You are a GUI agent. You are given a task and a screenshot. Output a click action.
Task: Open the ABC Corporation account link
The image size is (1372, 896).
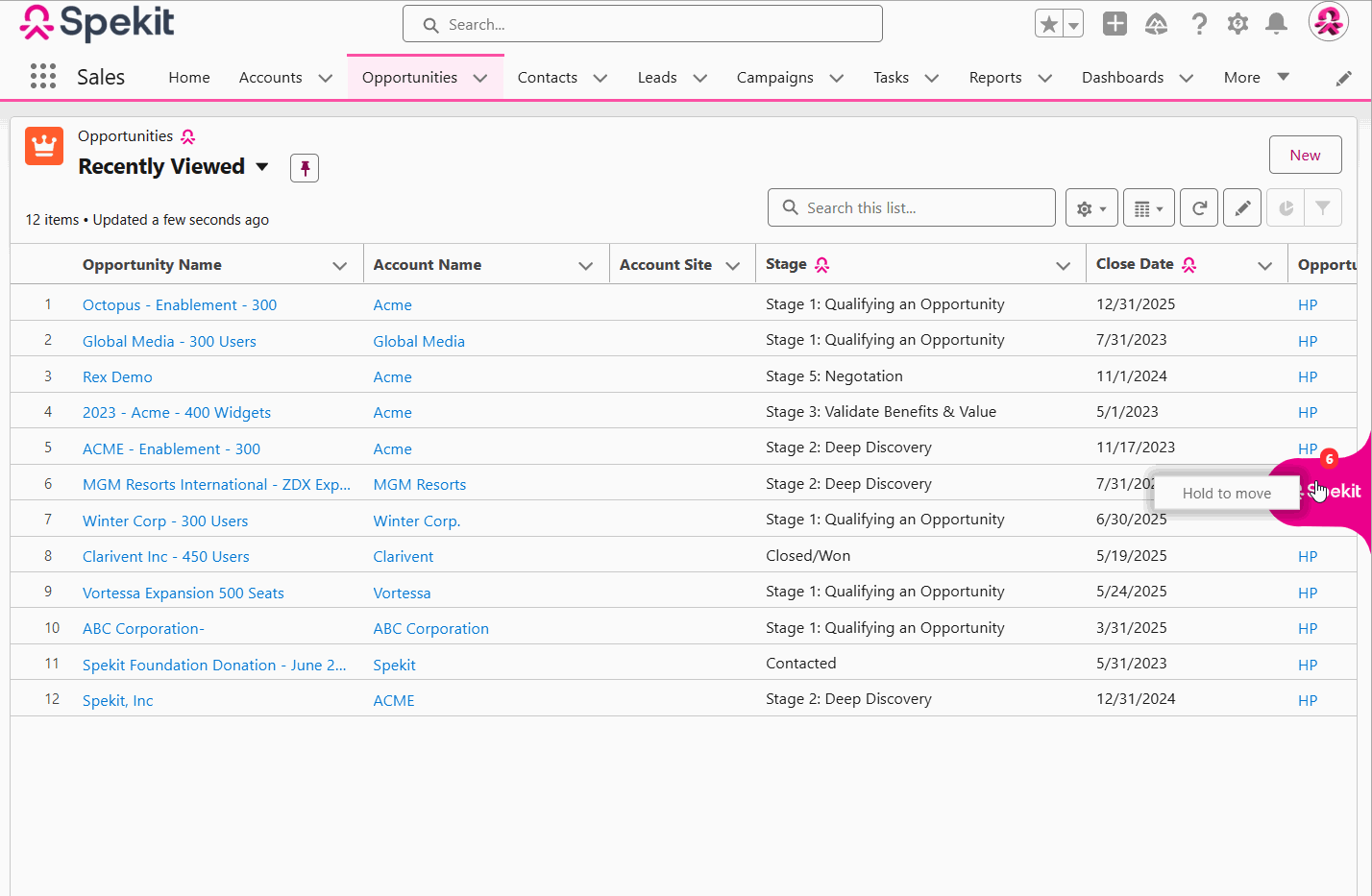click(430, 629)
